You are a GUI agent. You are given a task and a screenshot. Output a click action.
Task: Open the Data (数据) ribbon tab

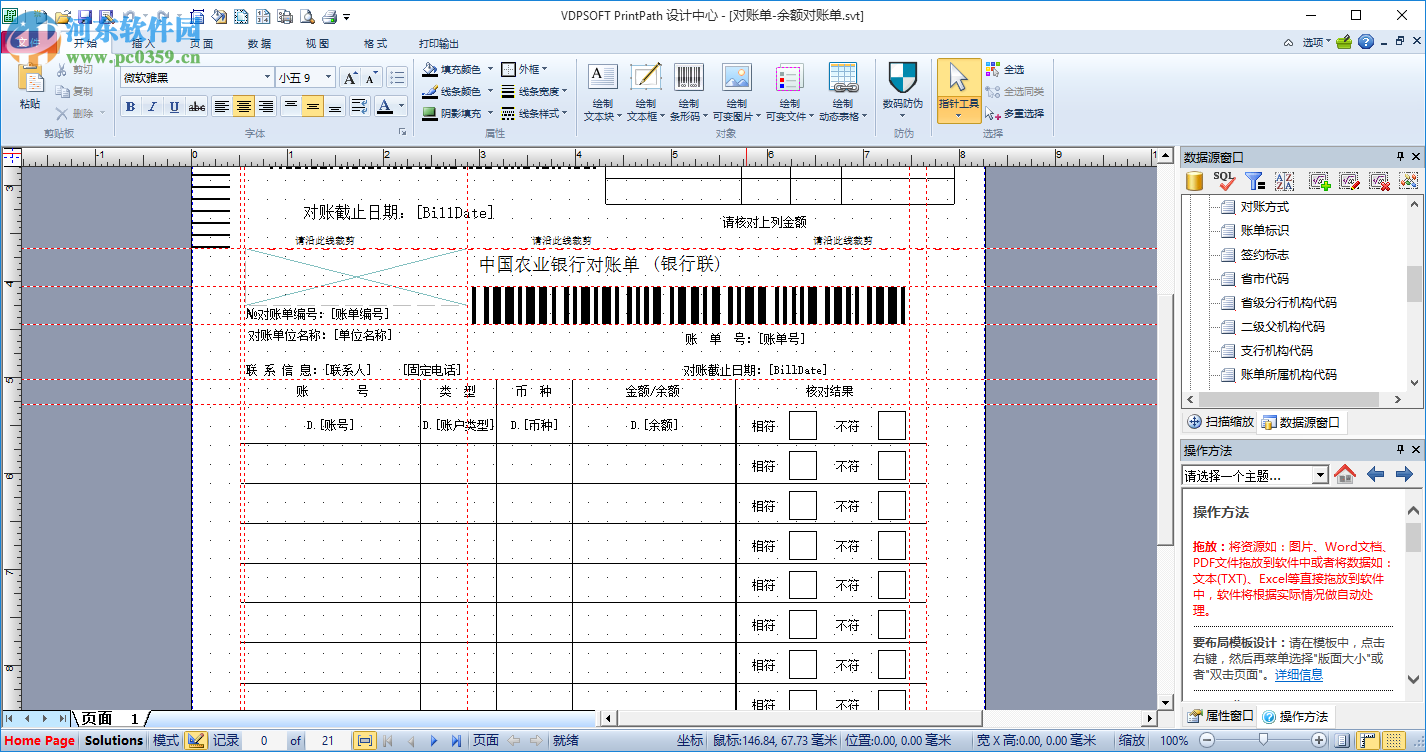pyautogui.click(x=259, y=44)
